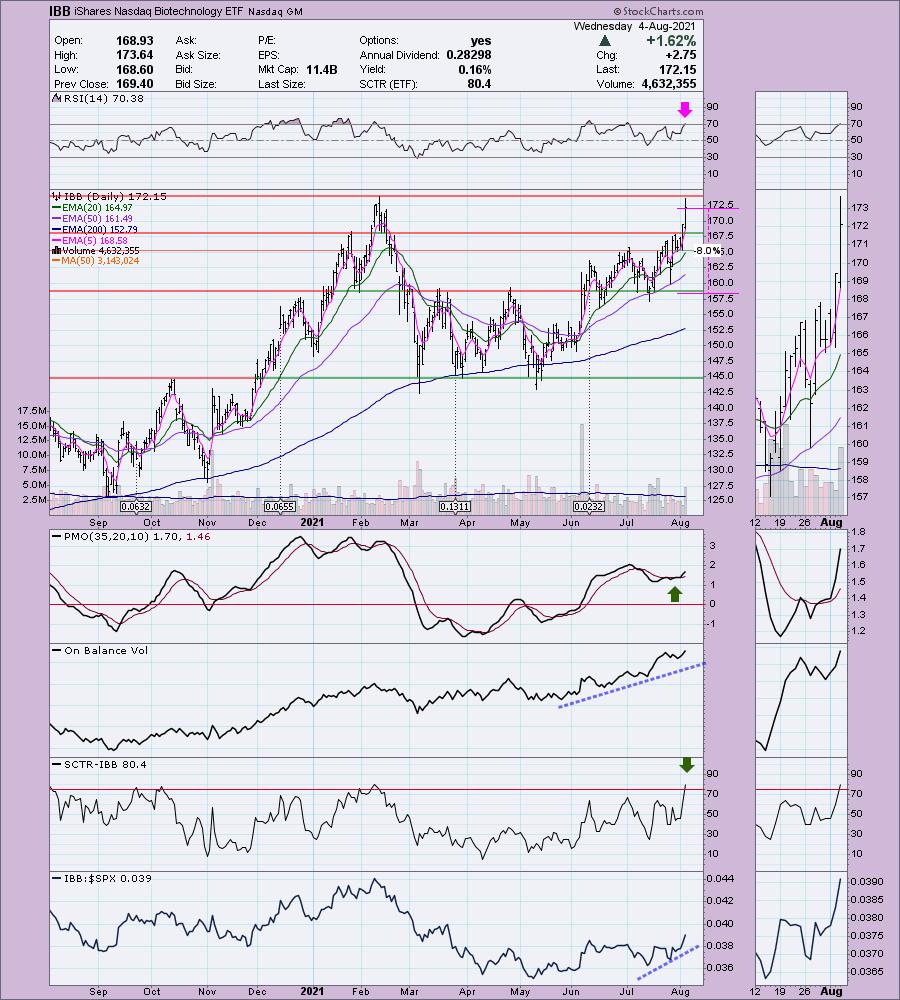Click the On Balance Vol panel label
This screenshot has width=900, height=1000.
[106, 651]
